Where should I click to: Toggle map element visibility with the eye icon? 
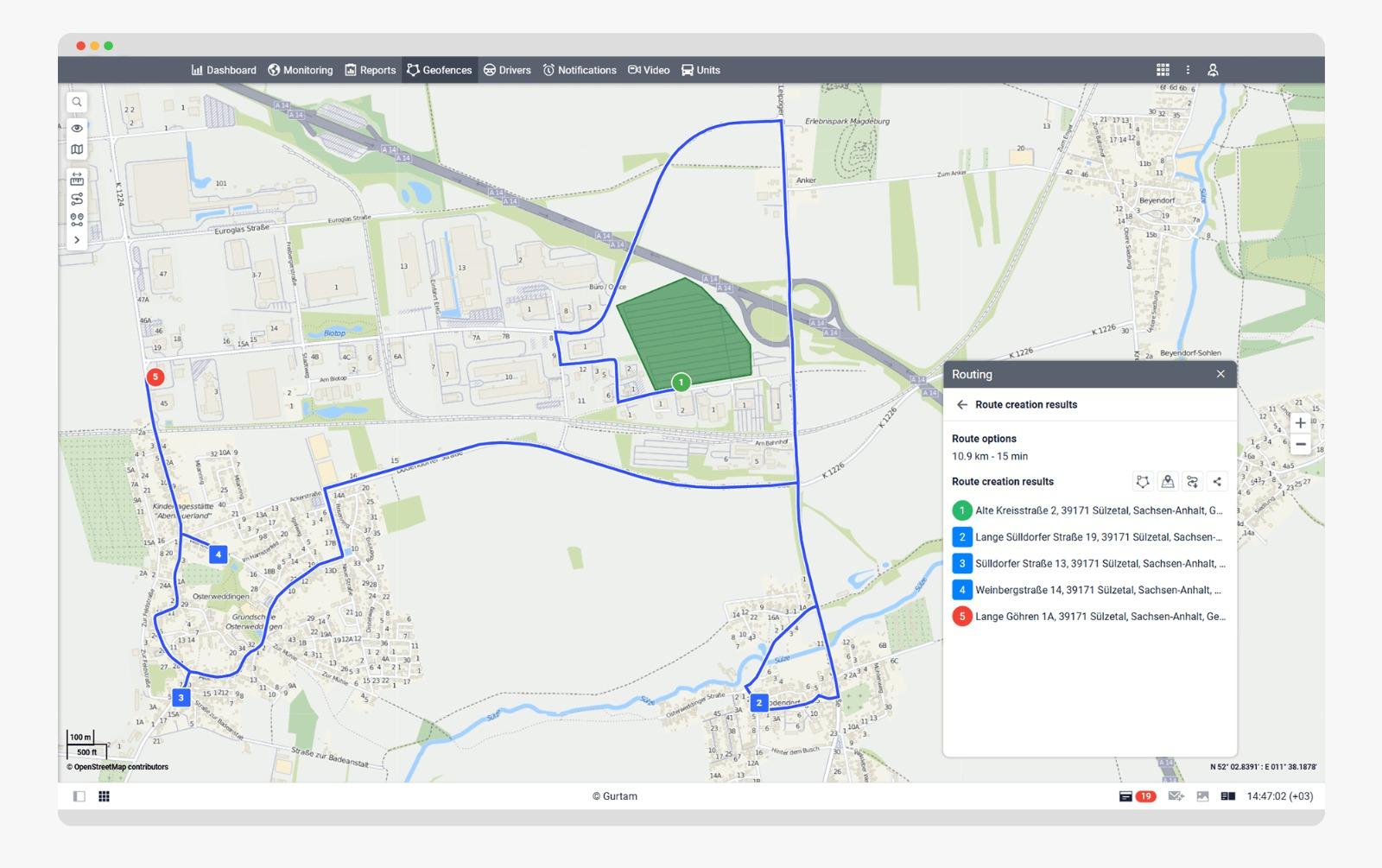[x=76, y=130]
